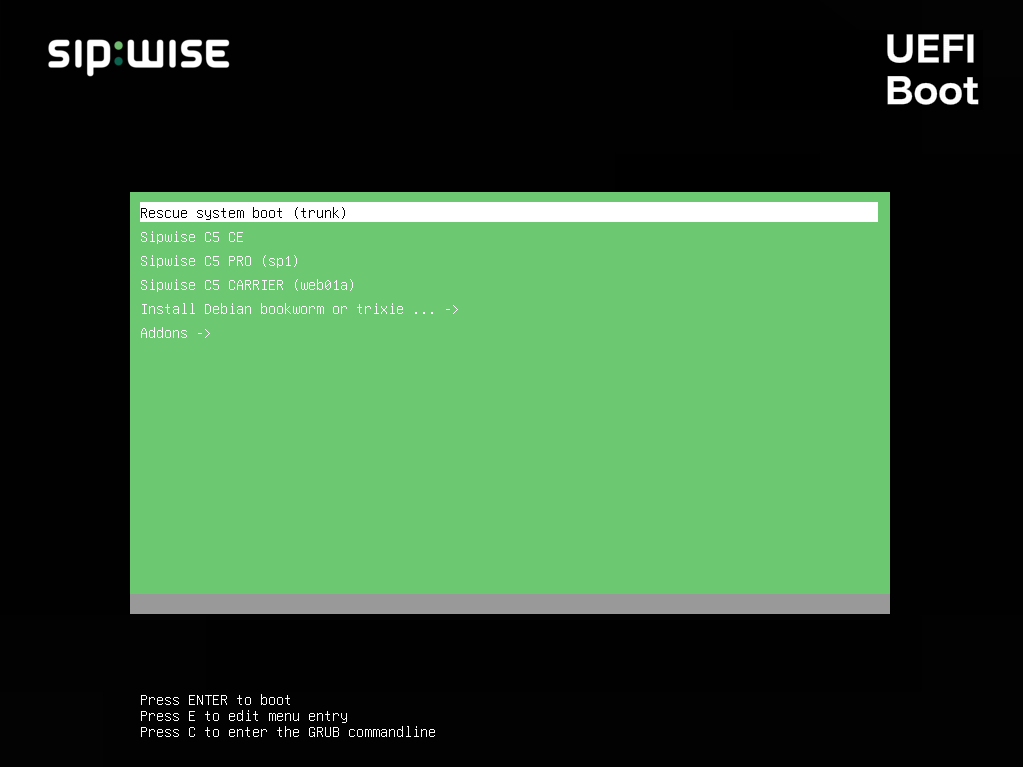Click the 'Press C to enter the GRUB commandline' hint
The height and width of the screenshot is (767, 1023).
click(x=288, y=732)
